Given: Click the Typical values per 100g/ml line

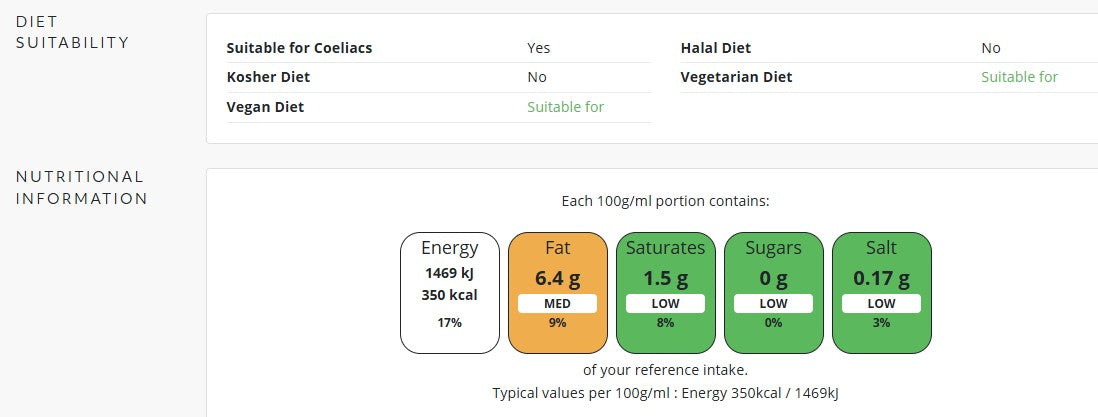Looking at the screenshot, I should click(x=665, y=392).
